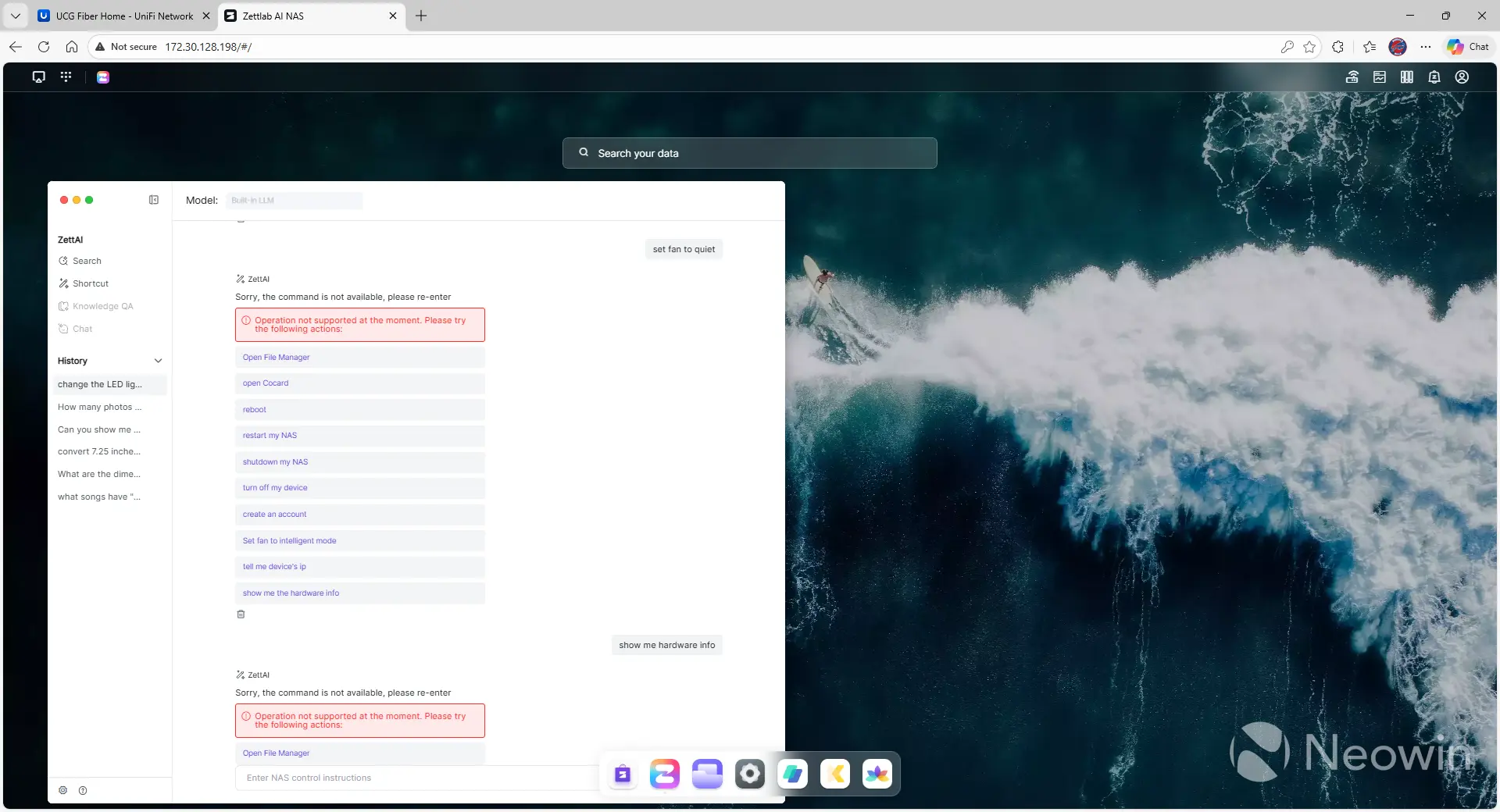This screenshot has width=1500, height=812.
Task: Open the router network status icon
Action: point(1352,77)
